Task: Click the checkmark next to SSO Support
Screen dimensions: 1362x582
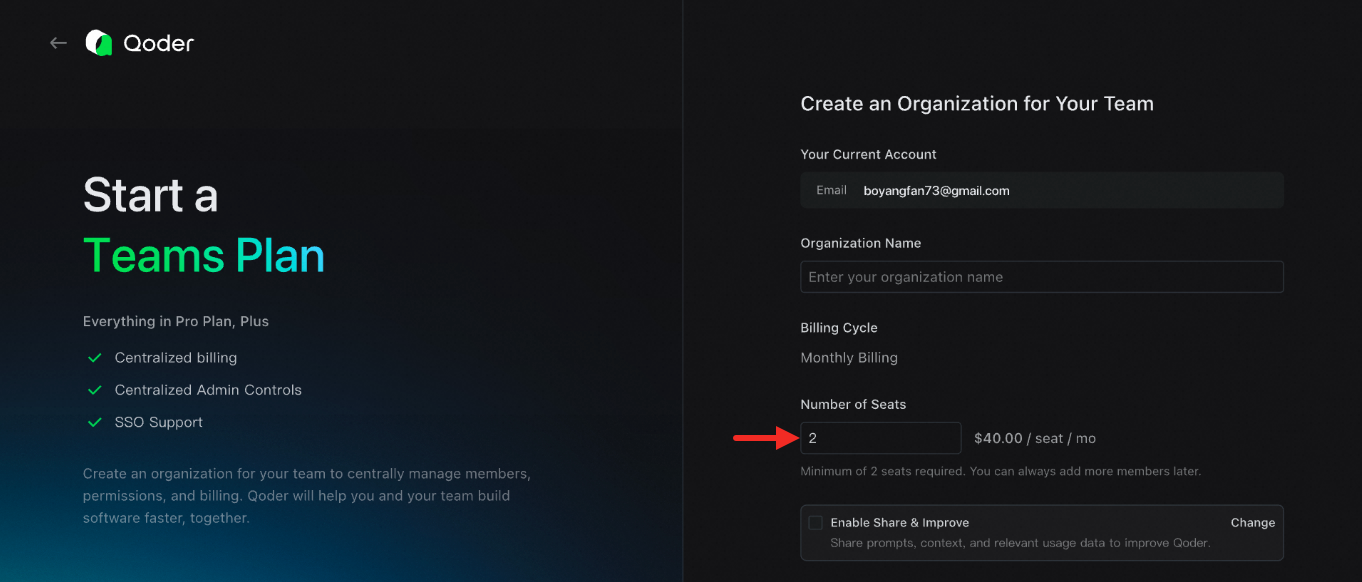Action: coord(95,422)
